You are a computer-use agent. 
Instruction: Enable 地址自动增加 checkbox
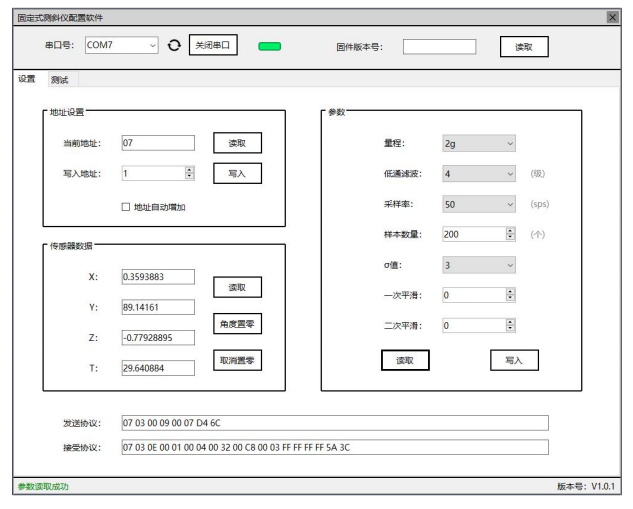(126, 207)
